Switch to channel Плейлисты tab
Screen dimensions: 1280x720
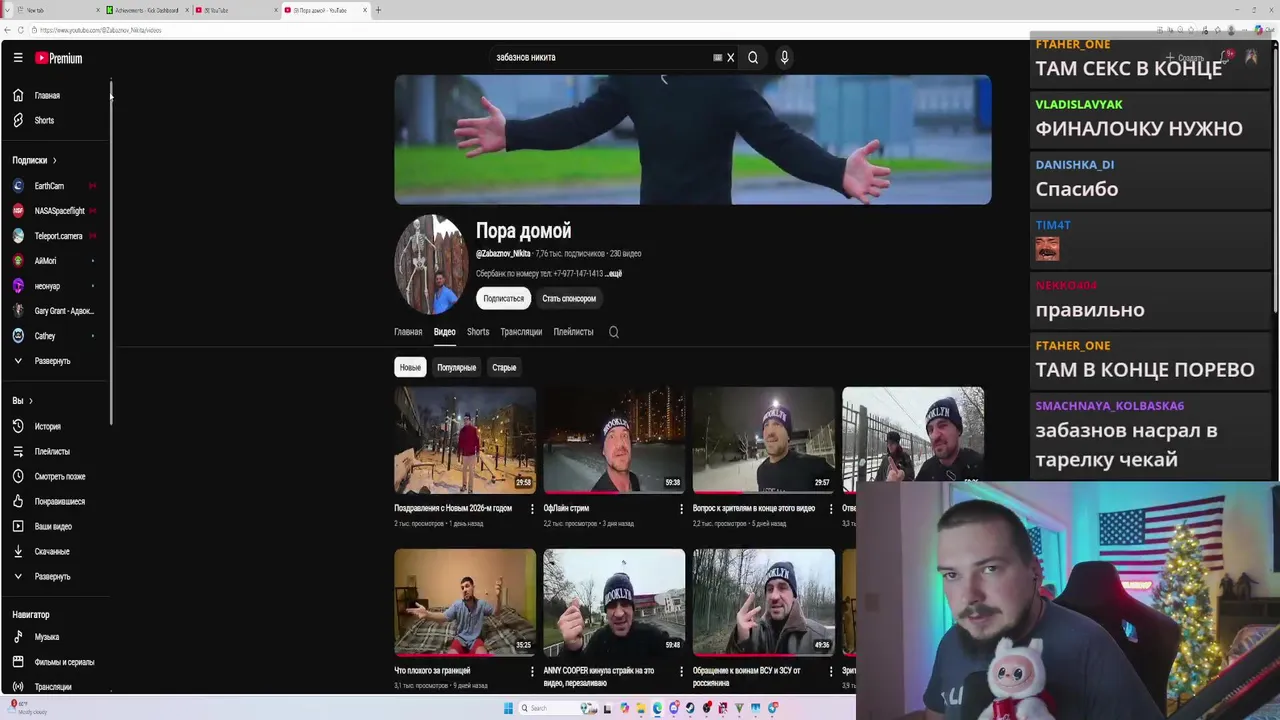(x=573, y=332)
